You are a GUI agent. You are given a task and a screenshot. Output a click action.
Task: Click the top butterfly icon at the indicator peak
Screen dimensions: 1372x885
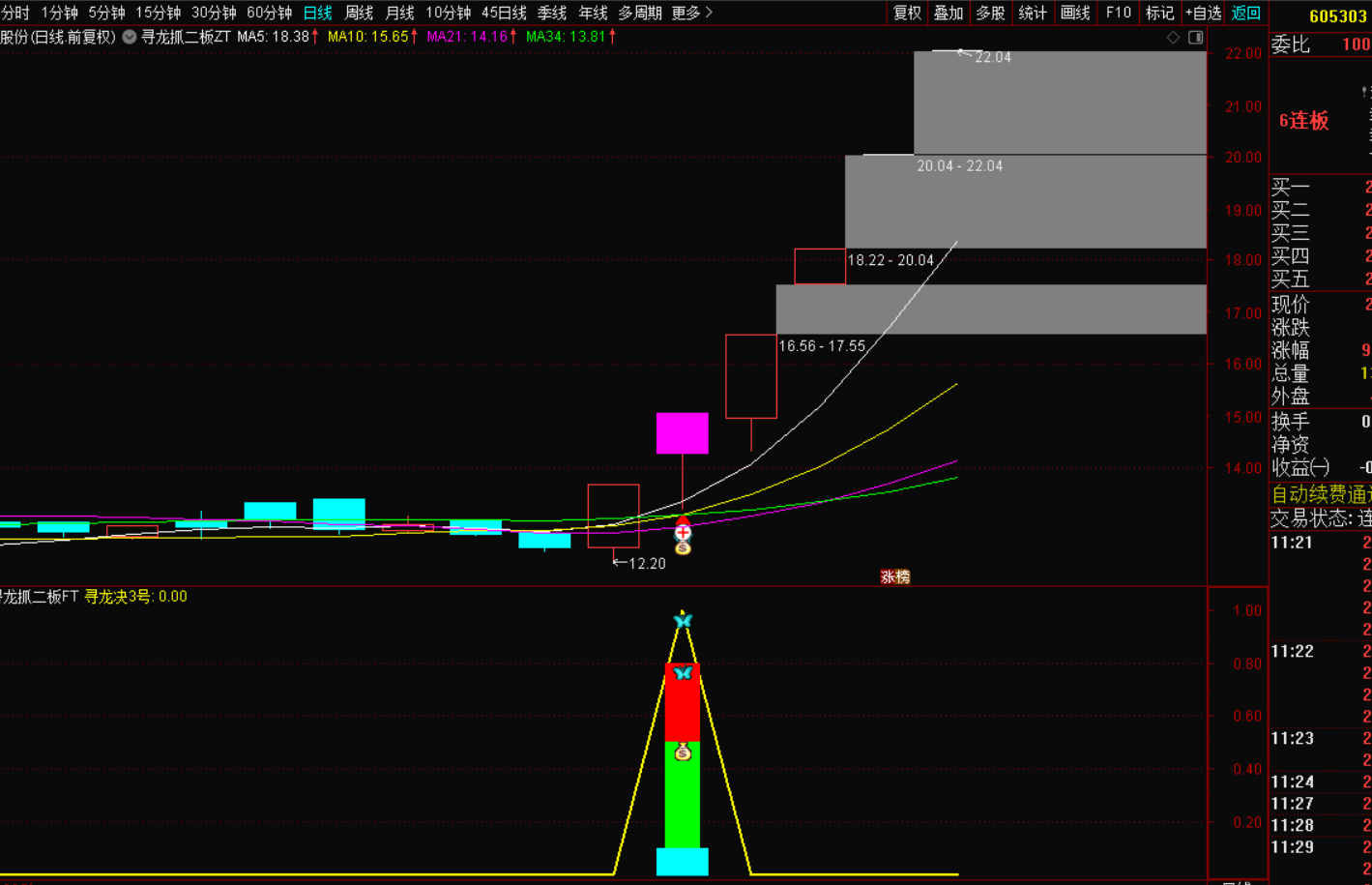click(x=683, y=621)
